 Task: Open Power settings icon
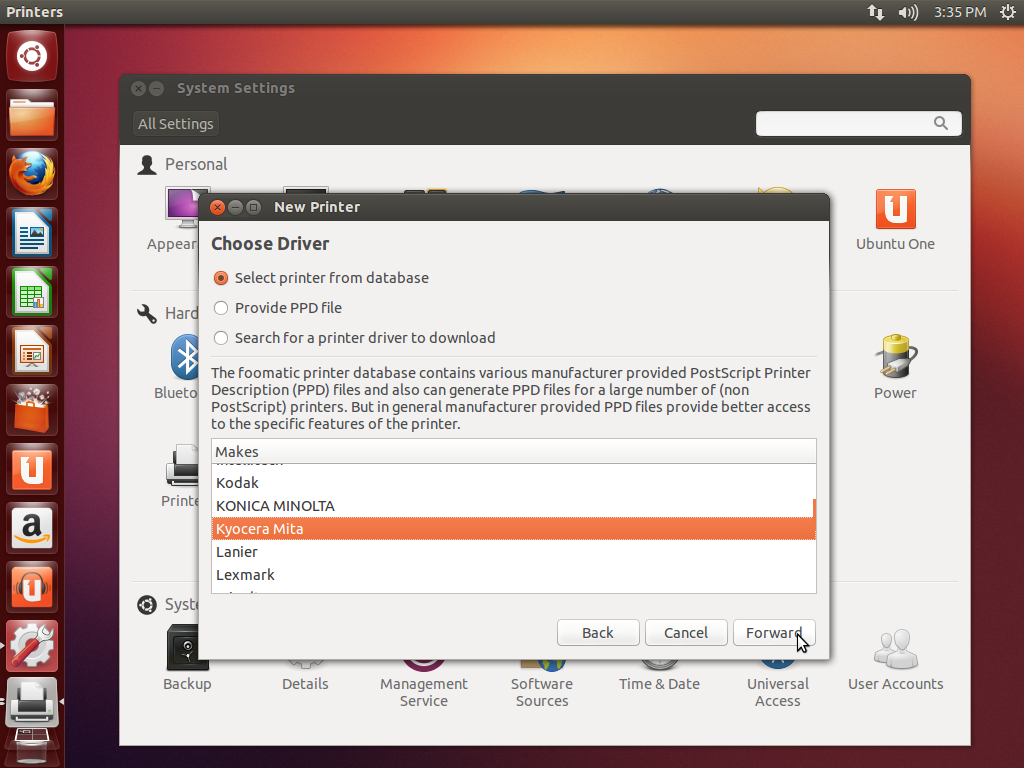(x=895, y=367)
